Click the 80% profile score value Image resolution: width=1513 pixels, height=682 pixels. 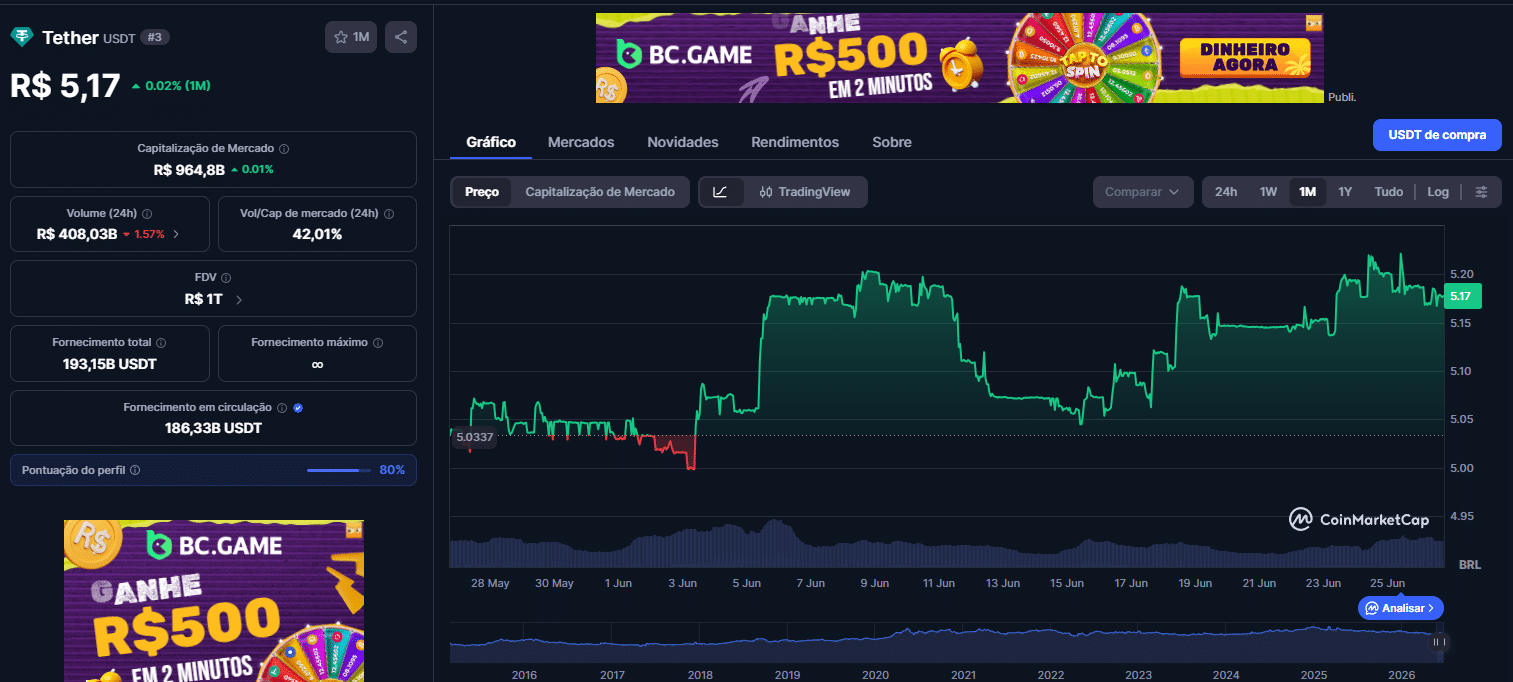[392, 470]
